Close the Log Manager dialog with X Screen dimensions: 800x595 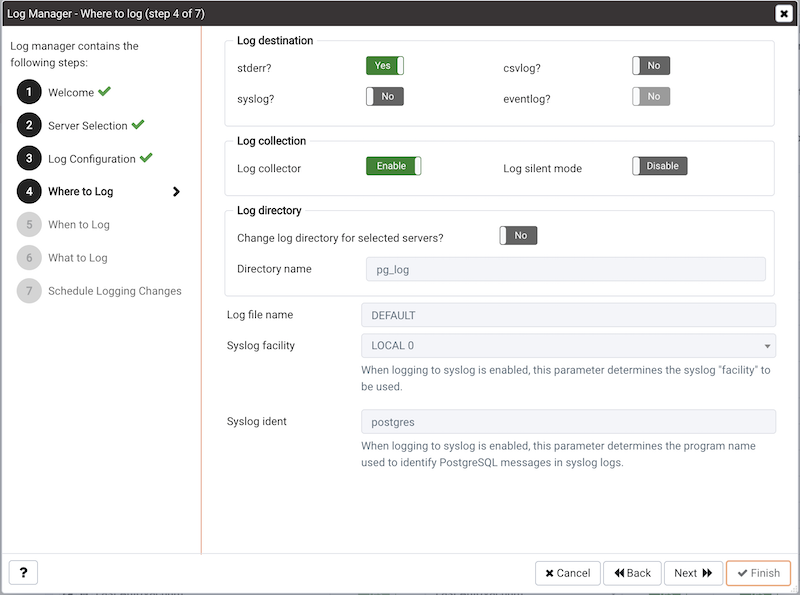point(784,13)
